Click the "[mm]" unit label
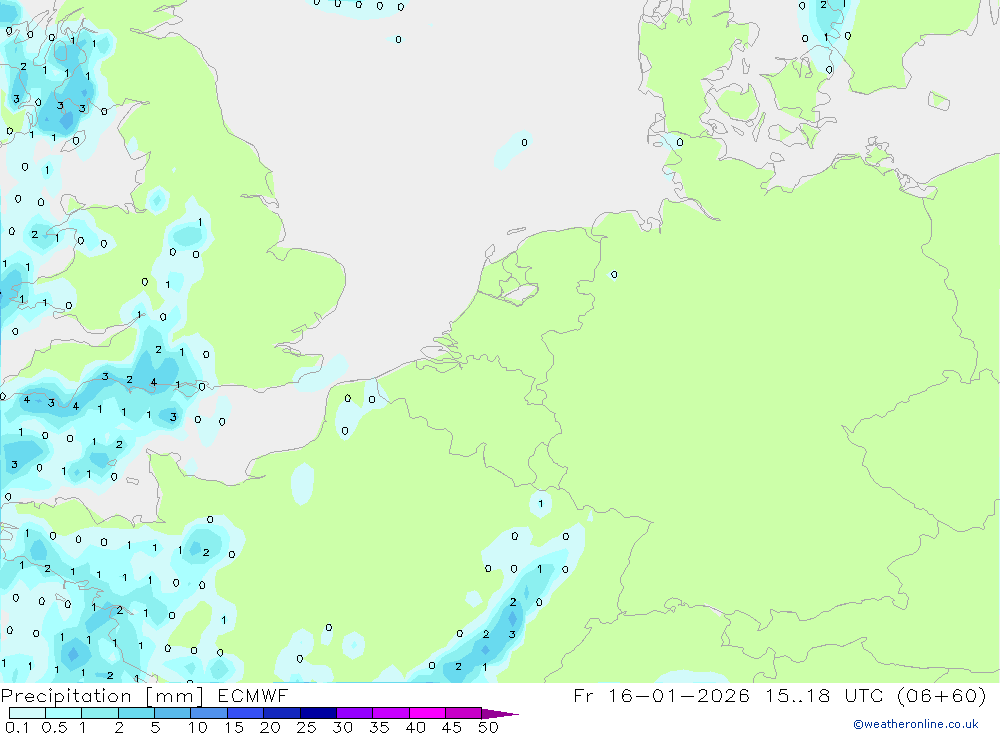 click(175, 696)
